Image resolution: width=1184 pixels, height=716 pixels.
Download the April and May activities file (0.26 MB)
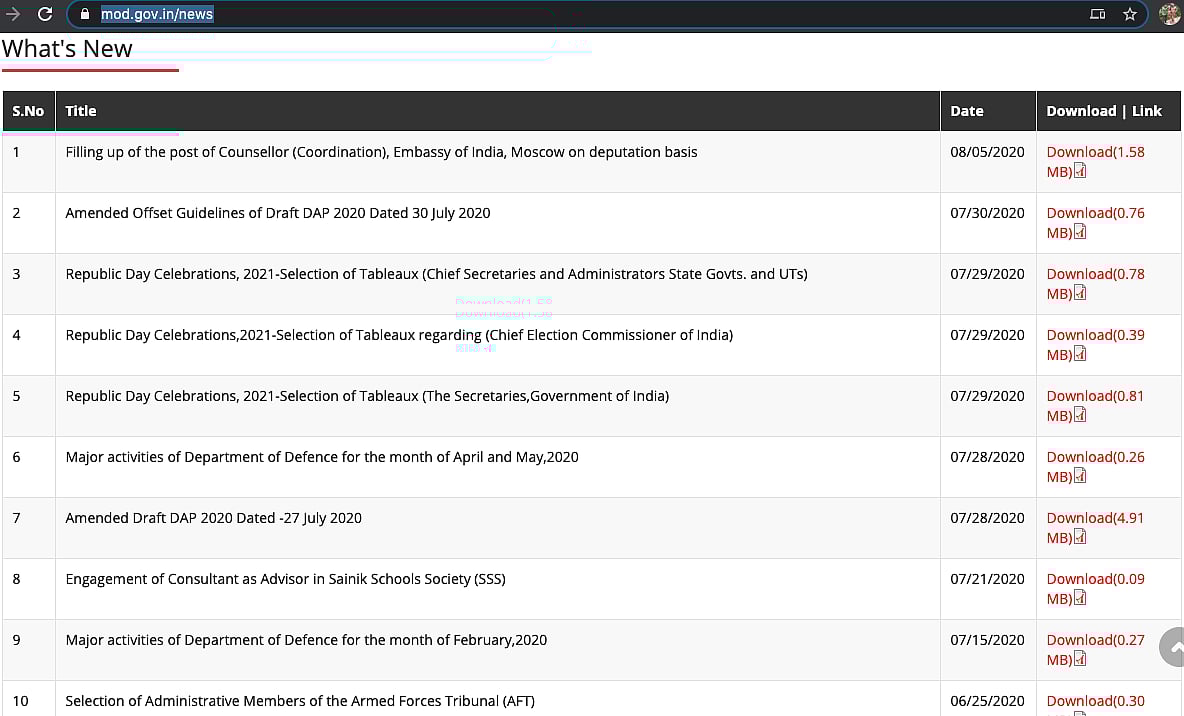point(1094,457)
